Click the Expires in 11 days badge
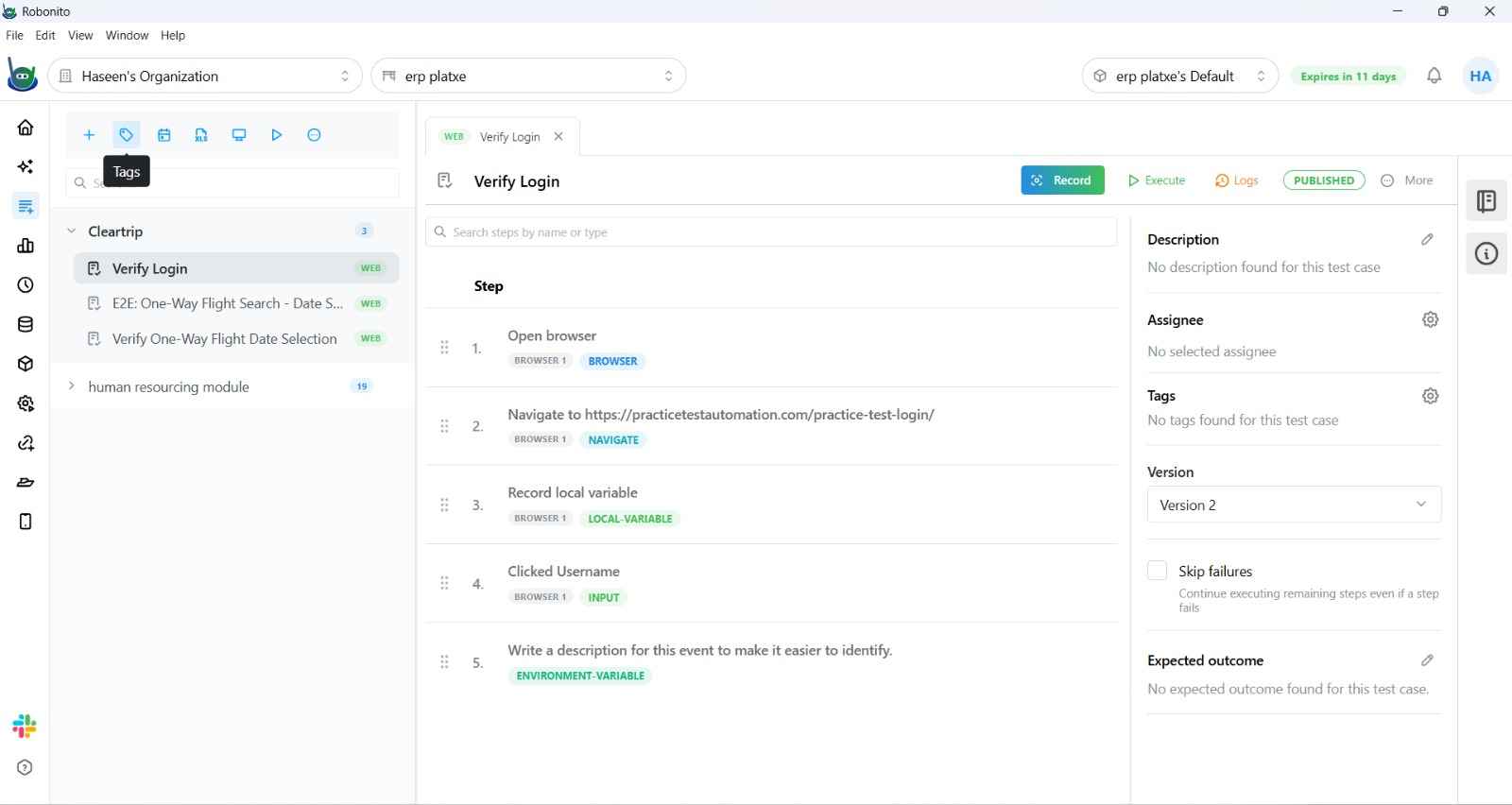 pos(1349,77)
